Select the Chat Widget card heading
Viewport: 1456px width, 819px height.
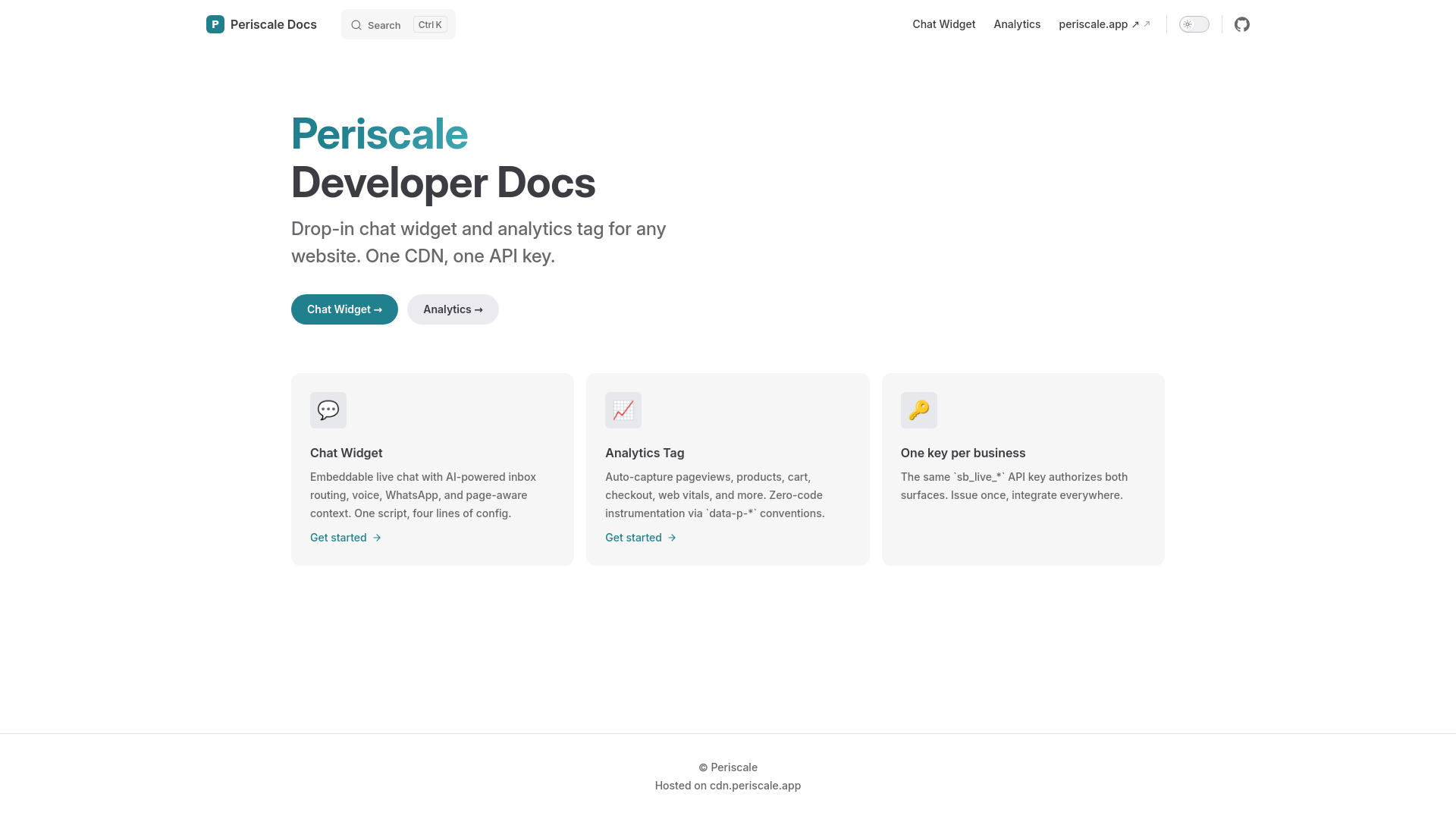click(x=347, y=453)
